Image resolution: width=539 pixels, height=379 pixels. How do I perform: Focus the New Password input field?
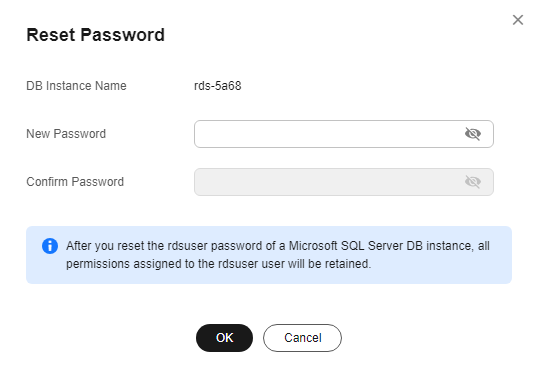click(344, 134)
